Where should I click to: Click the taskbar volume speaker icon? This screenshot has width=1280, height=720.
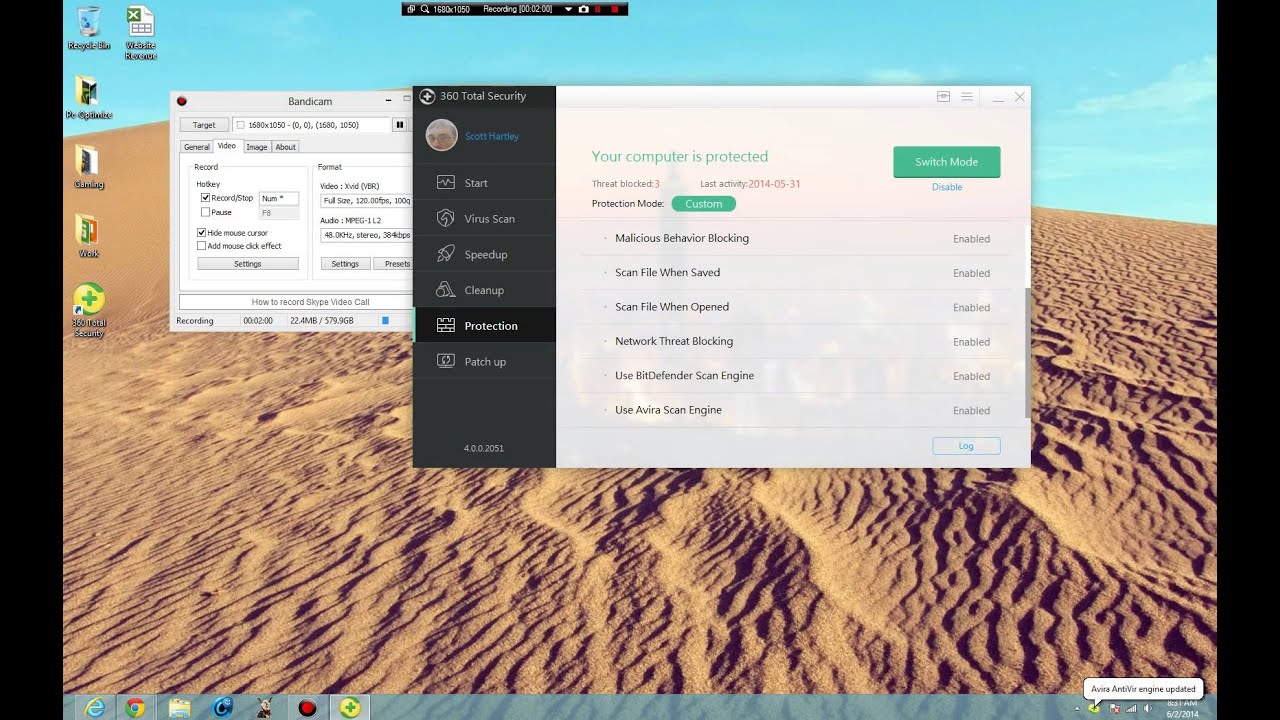[x=1147, y=708]
